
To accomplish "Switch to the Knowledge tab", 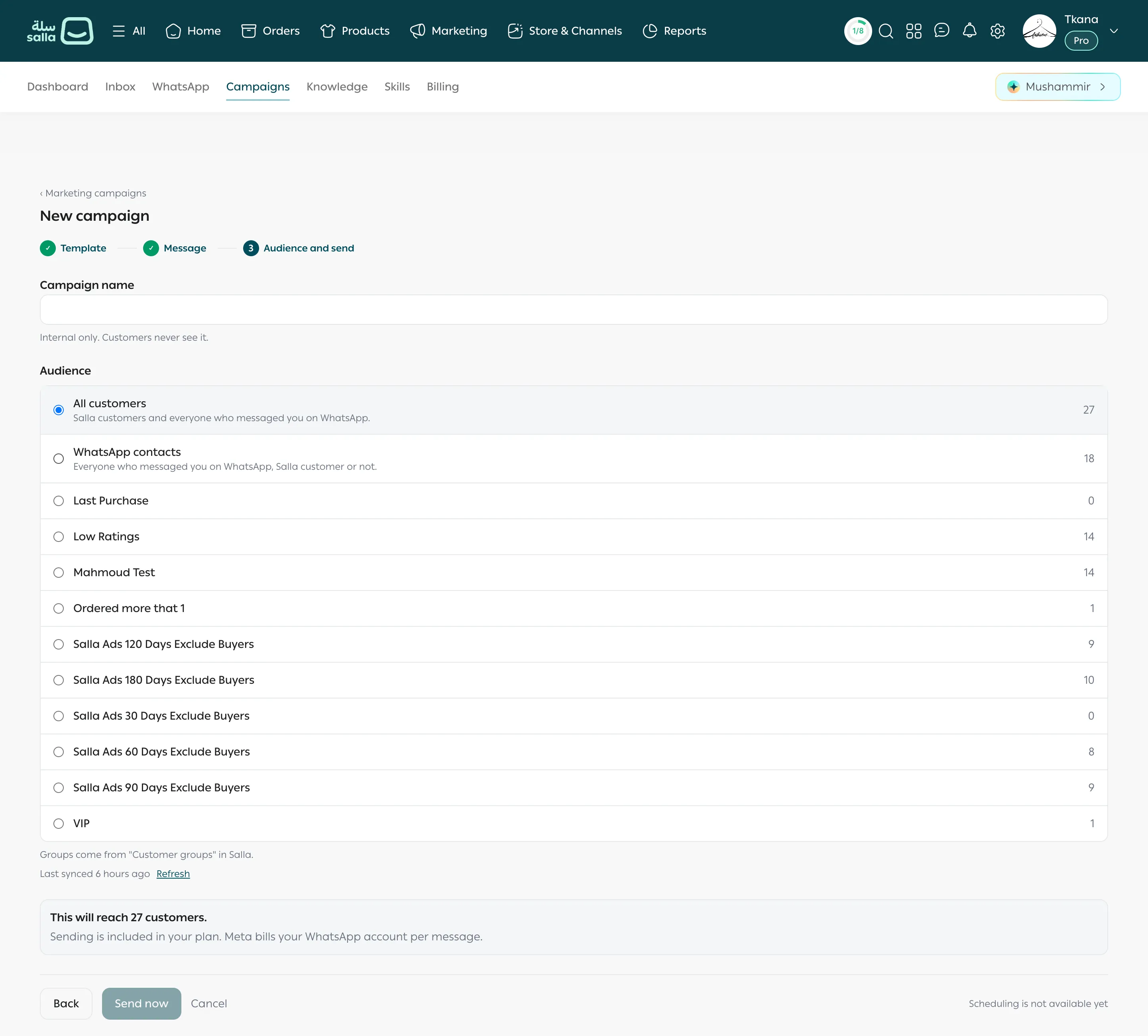I will pyautogui.click(x=336, y=86).
